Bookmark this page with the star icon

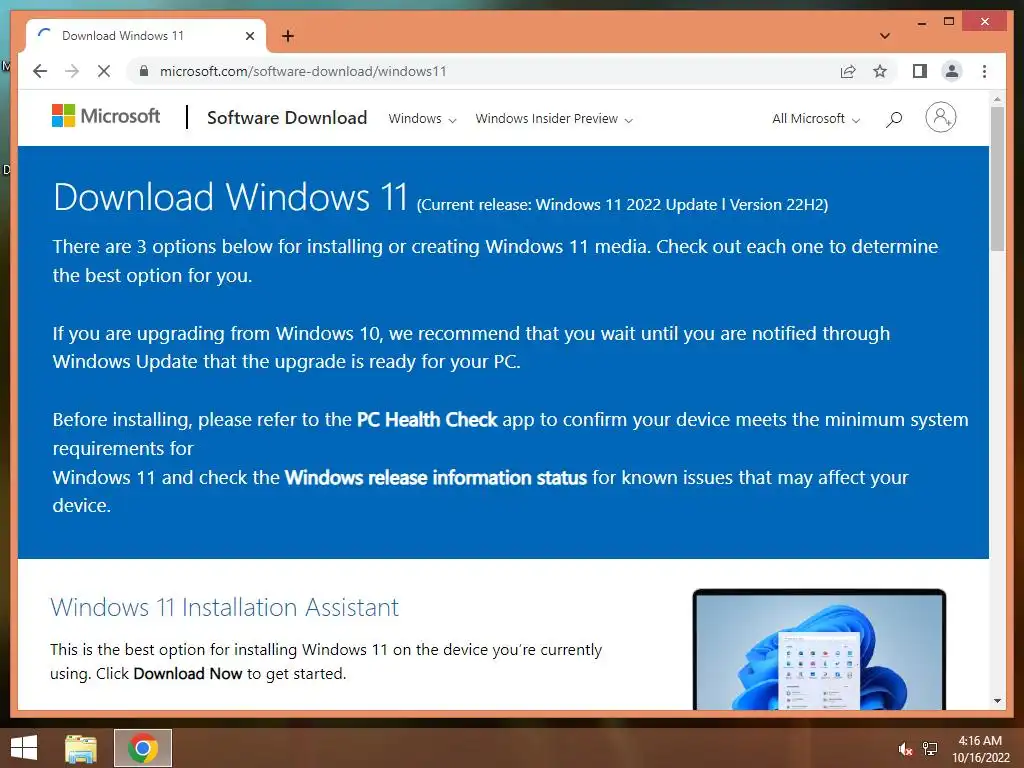coord(880,71)
